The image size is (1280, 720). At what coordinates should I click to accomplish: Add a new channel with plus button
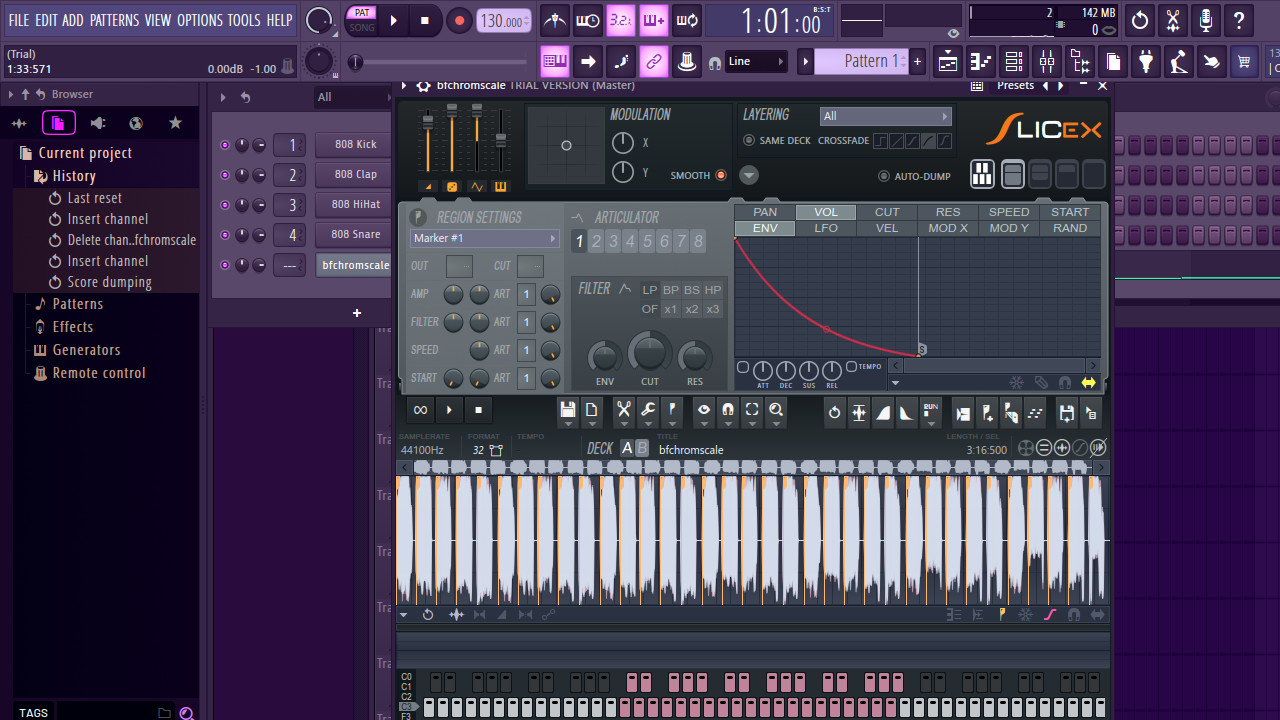click(x=357, y=313)
